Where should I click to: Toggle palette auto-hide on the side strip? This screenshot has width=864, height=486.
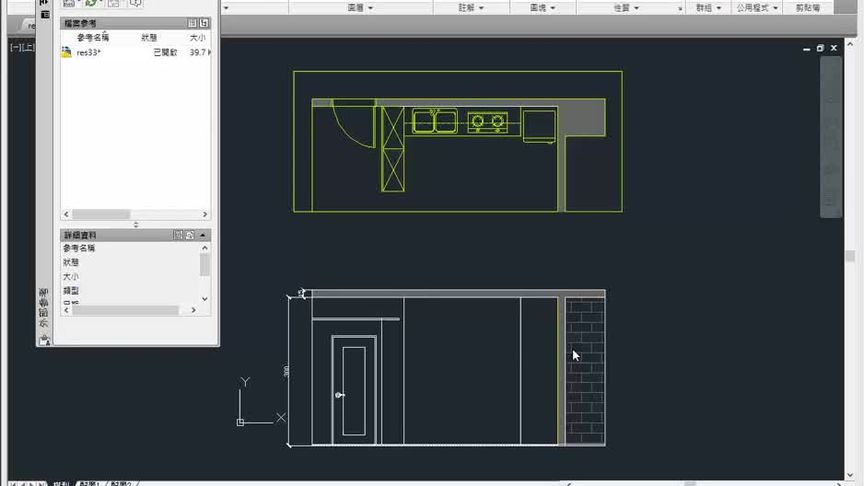[x=44, y=3]
